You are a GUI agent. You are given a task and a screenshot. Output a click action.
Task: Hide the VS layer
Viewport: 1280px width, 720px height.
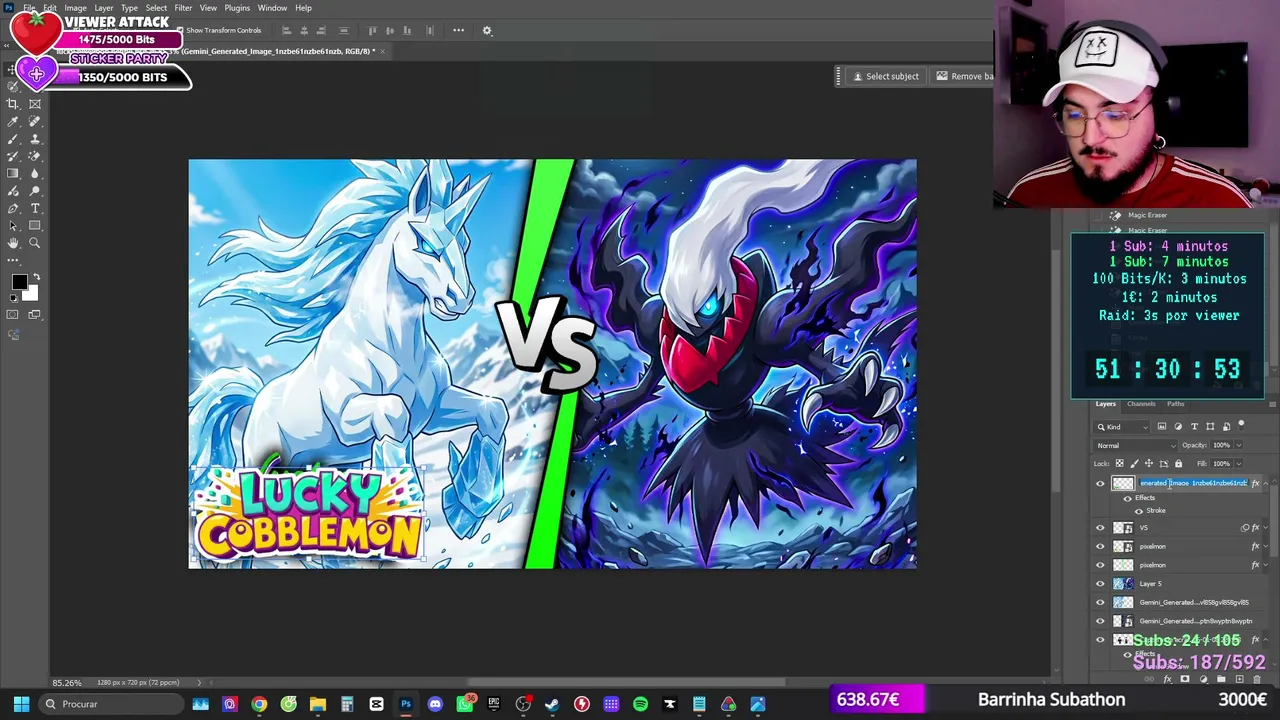(x=1100, y=528)
